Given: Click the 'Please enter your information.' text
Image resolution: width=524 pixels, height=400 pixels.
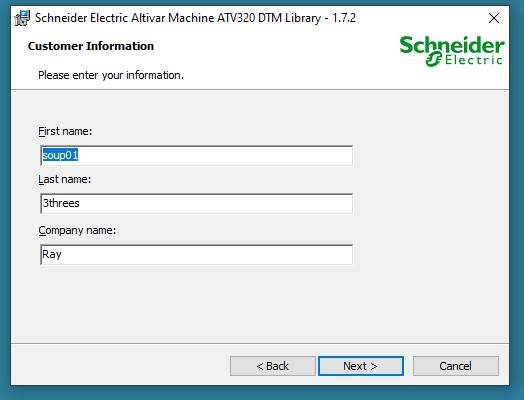Looking at the screenshot, I should [111, 75].
